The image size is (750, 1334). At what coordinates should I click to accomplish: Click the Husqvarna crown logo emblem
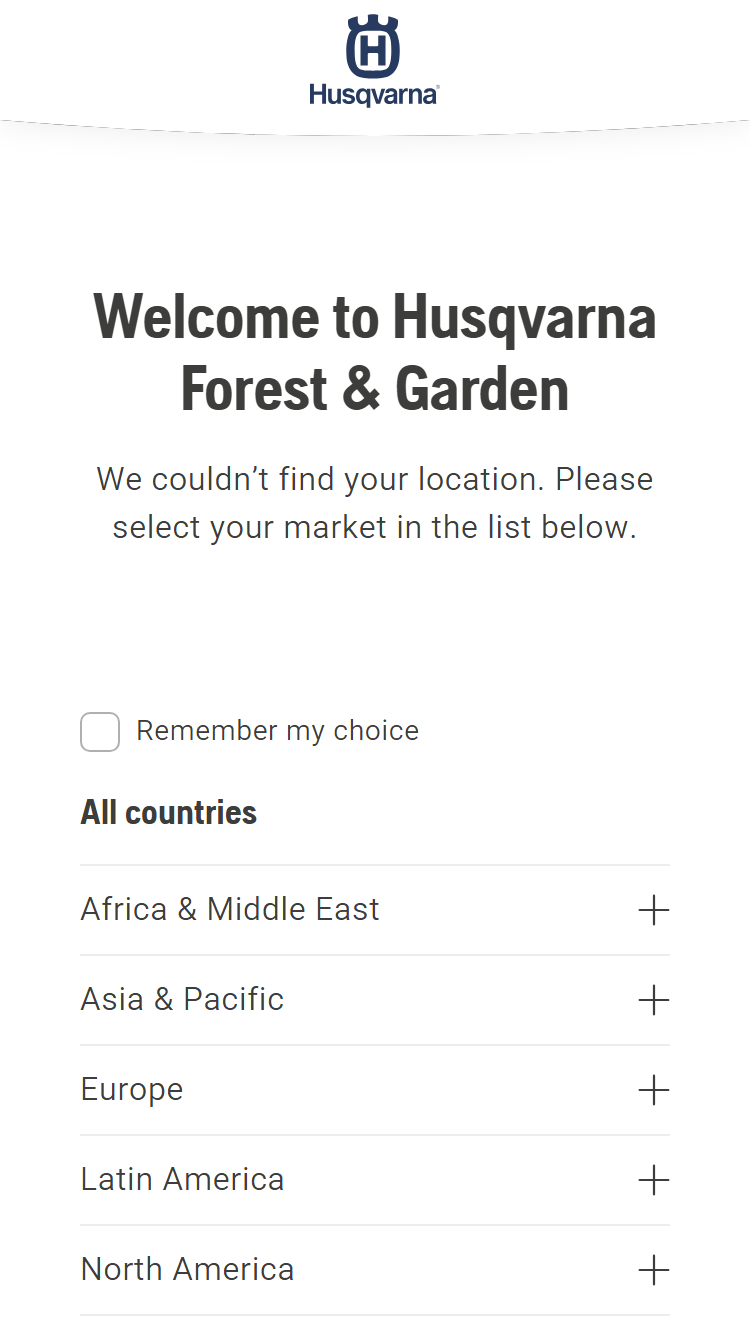tap(373, 47)
